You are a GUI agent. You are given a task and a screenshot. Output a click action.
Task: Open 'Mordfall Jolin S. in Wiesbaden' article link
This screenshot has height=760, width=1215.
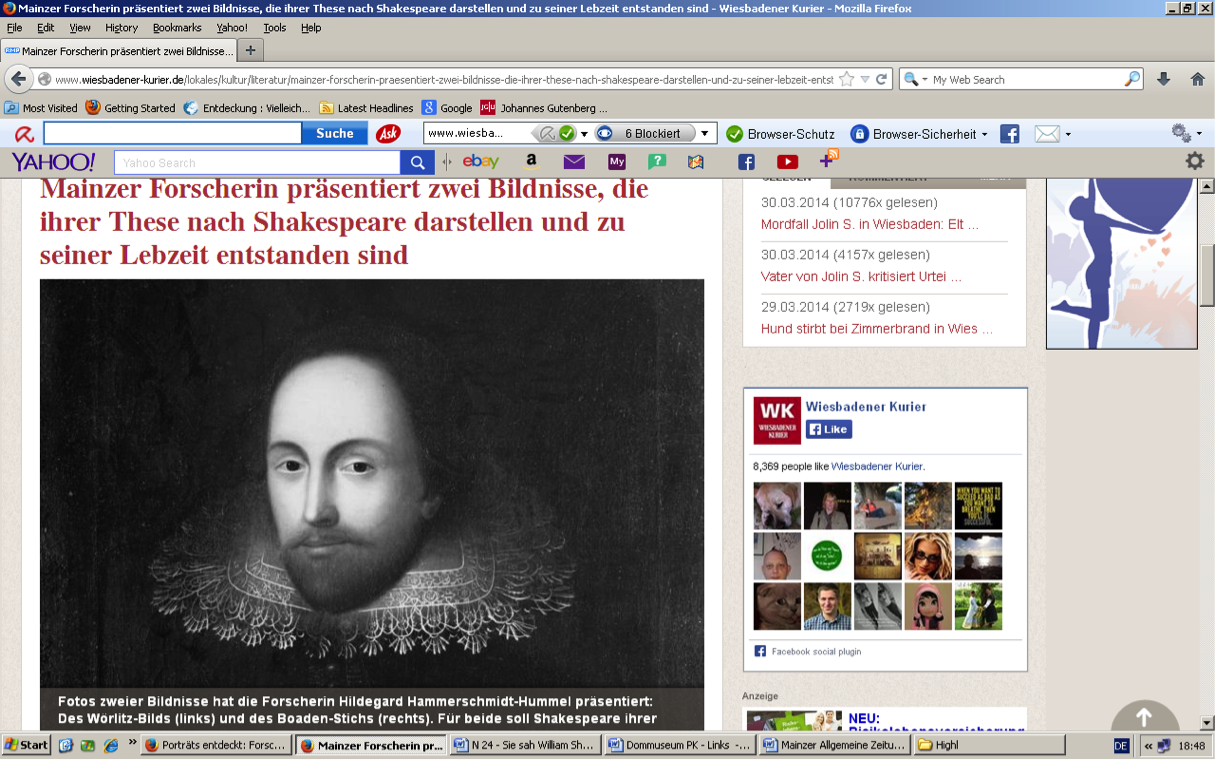(870, 224)
